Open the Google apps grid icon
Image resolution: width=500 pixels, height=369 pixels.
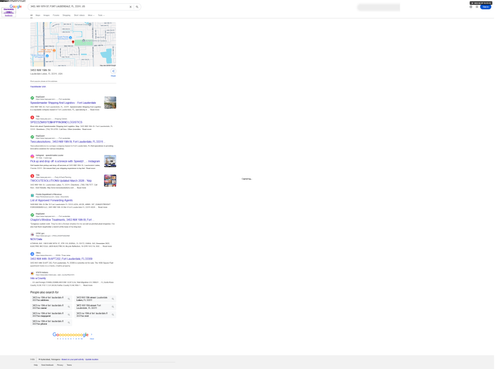(477, 7)
